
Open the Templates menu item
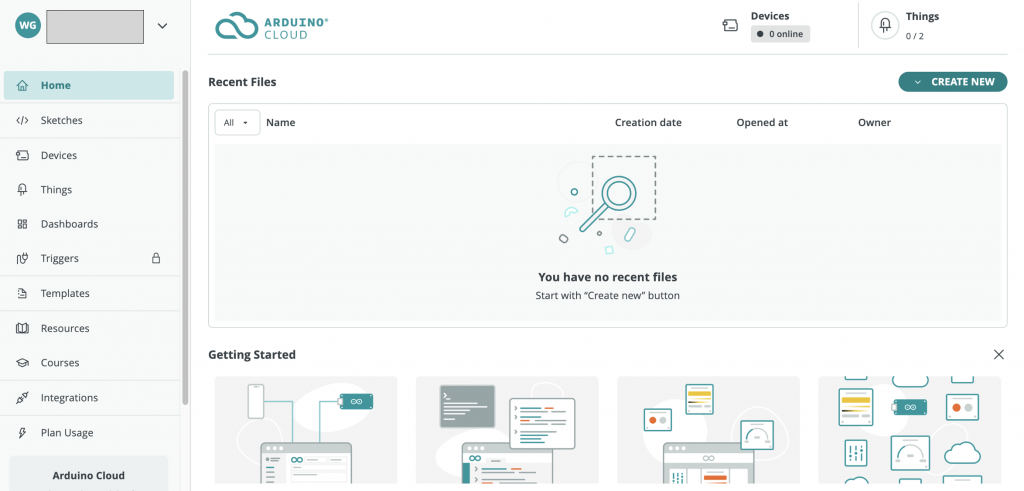(x=65, y=294)
